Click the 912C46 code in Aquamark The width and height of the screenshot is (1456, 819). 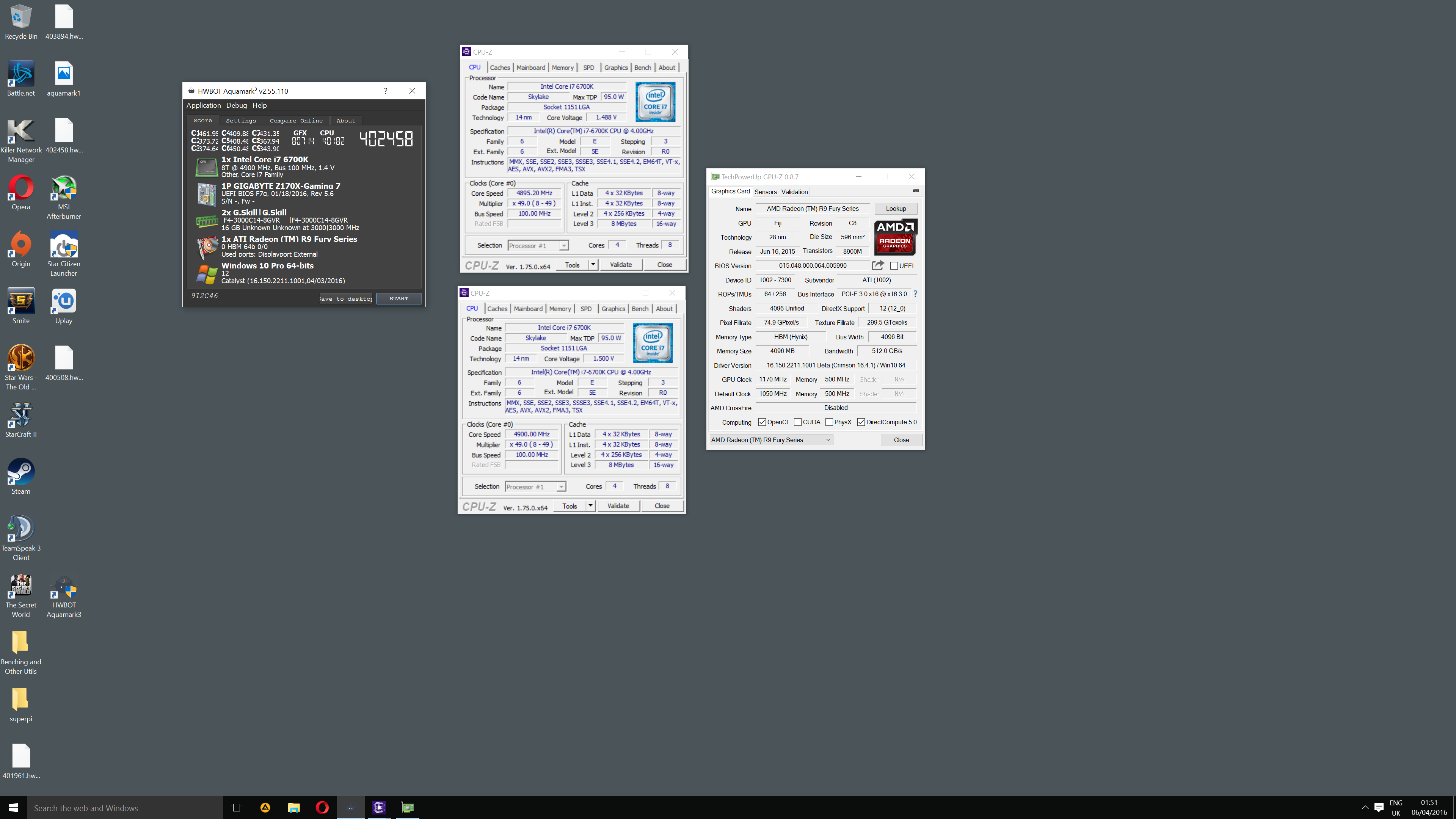pos(204,296)
